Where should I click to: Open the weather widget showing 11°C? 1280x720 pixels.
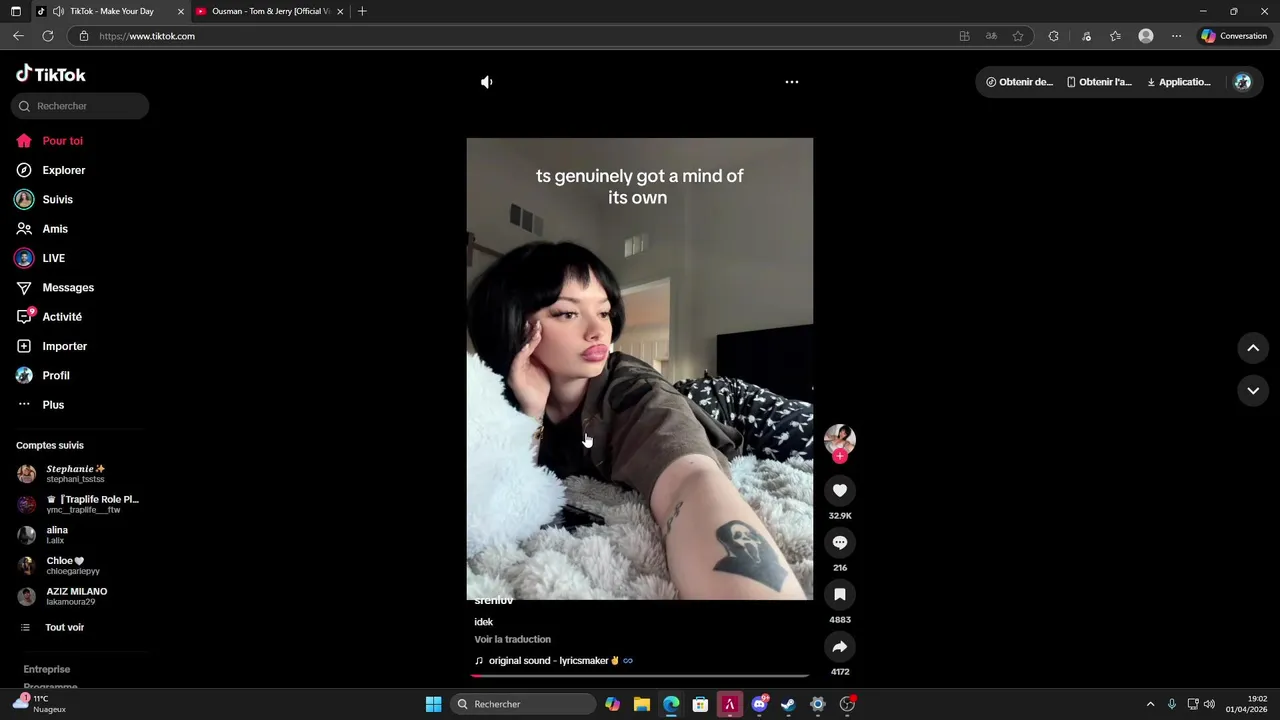pos(40,704)
